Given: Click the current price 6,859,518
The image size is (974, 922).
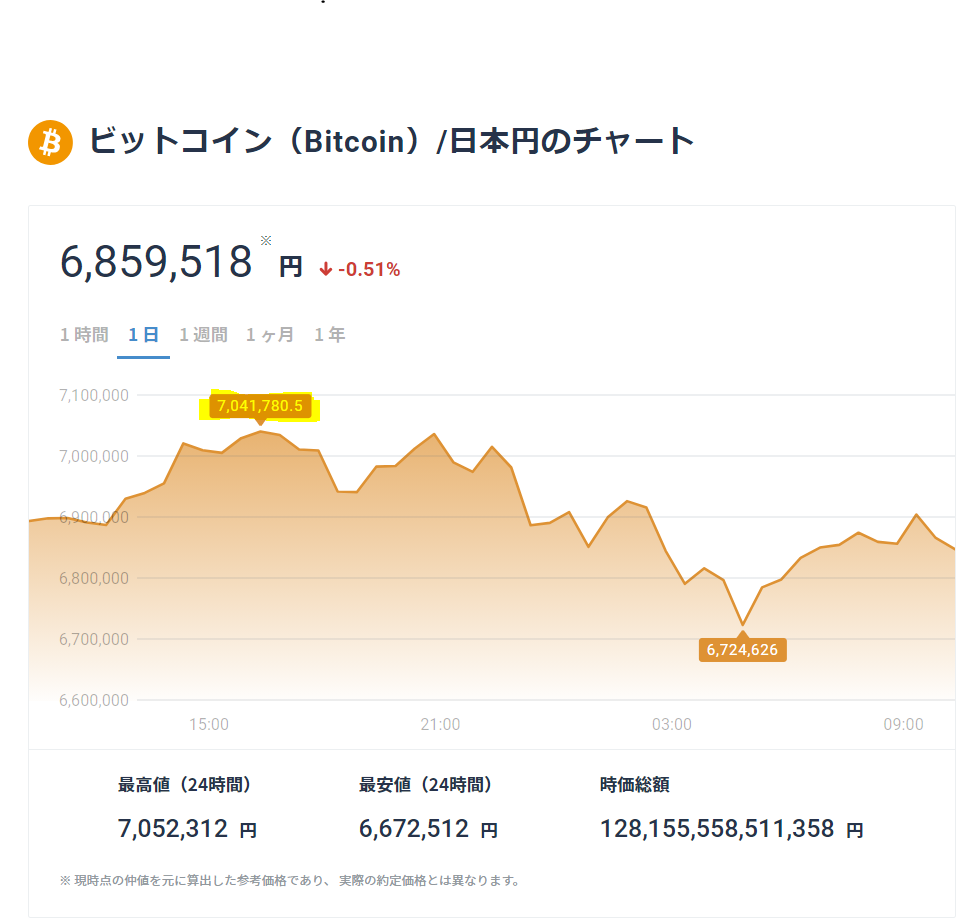Looking at the screenshot, I should [156, 262].
